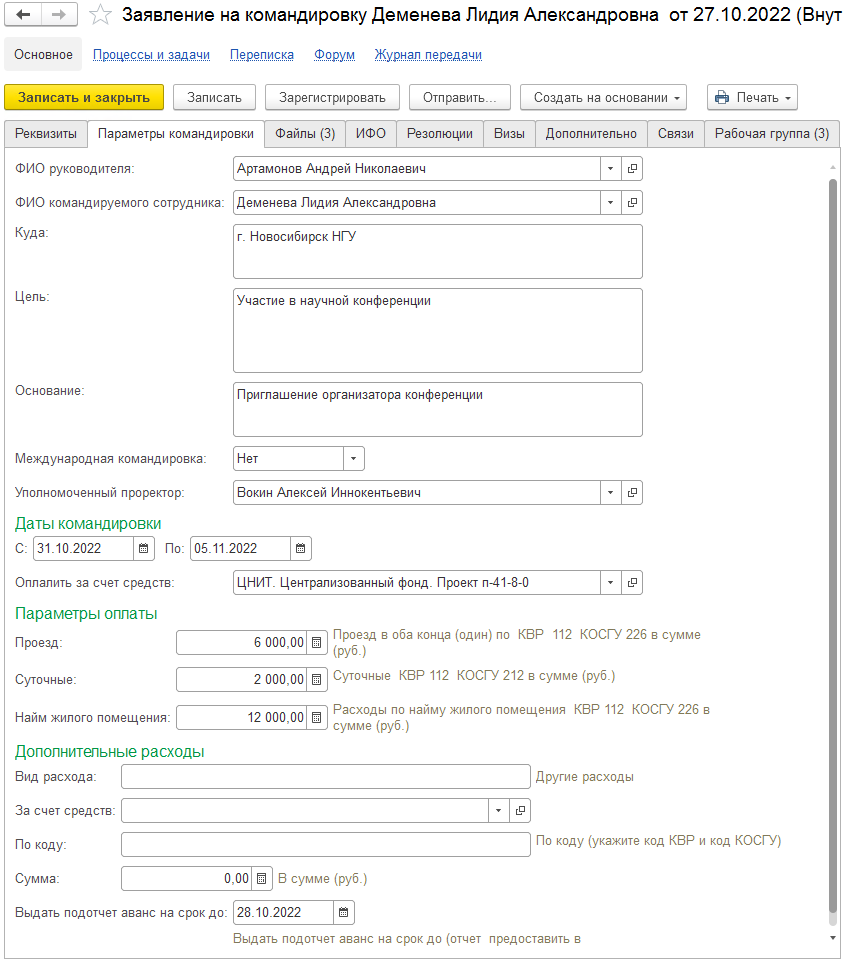Open Создать на основании dropdown menu
The height and width of the screenshot is (963, 843).
click(x=604, y=98)
